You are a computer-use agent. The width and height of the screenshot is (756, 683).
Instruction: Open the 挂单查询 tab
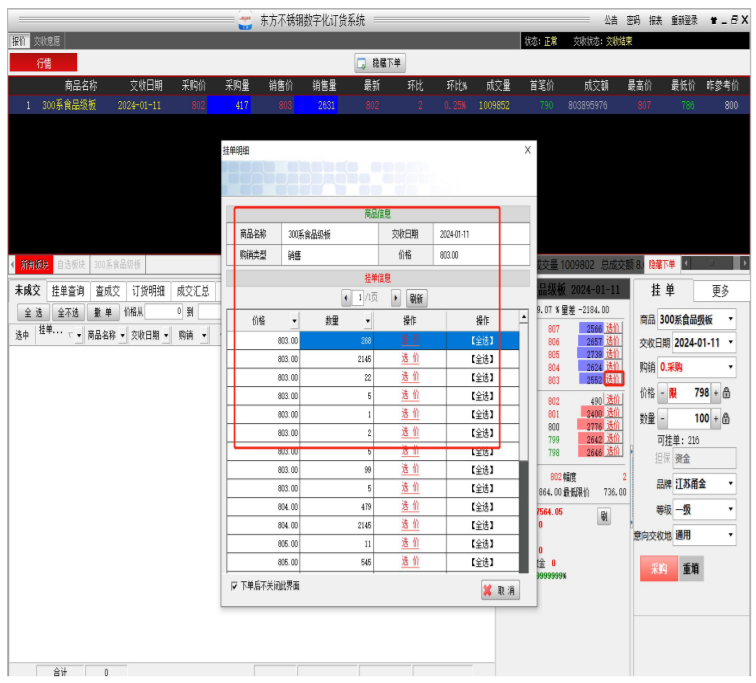pyautogui.click(x=67, y=291)
